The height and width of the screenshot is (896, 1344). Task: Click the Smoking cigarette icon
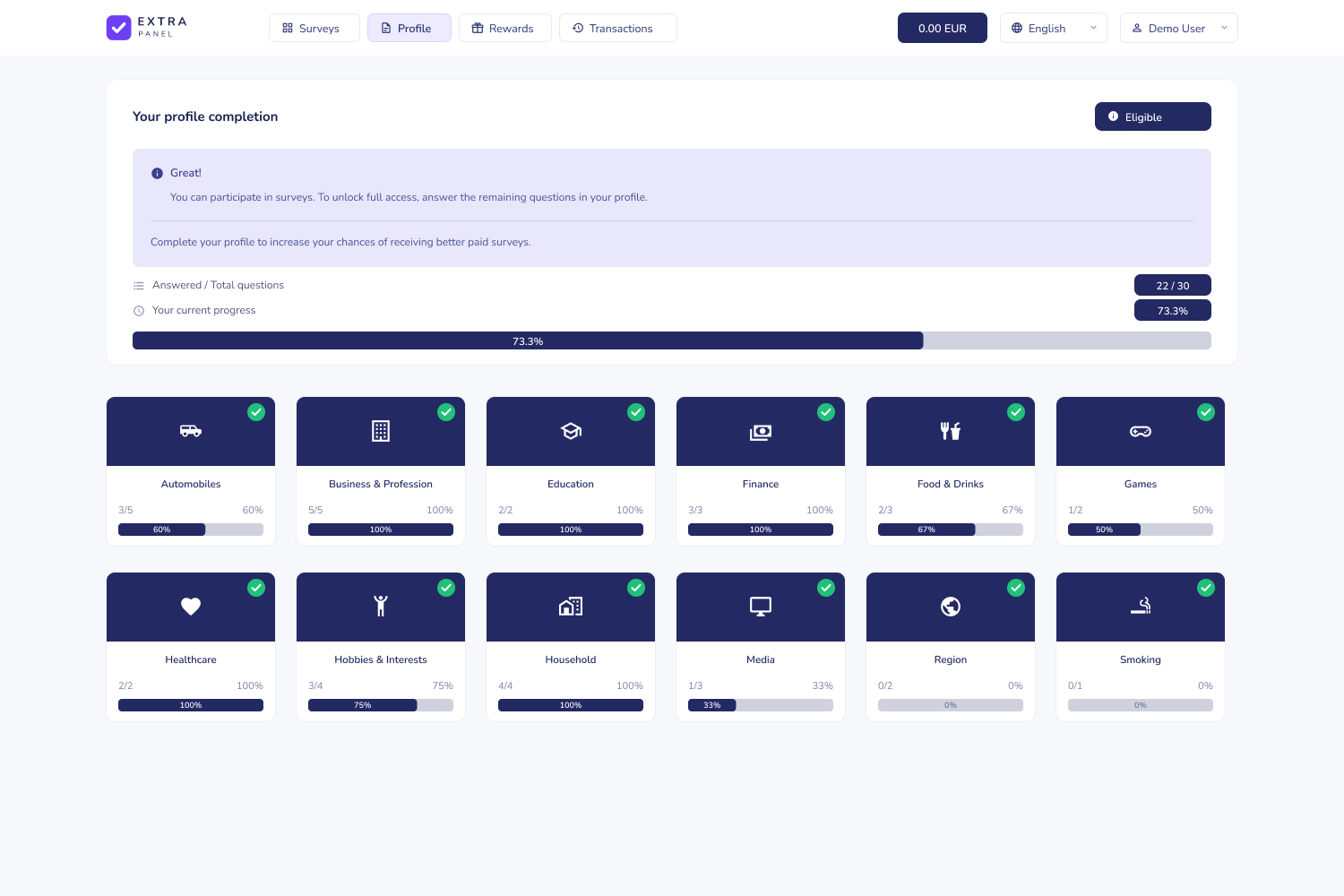pyautogui.click(x=1141, y=607)
